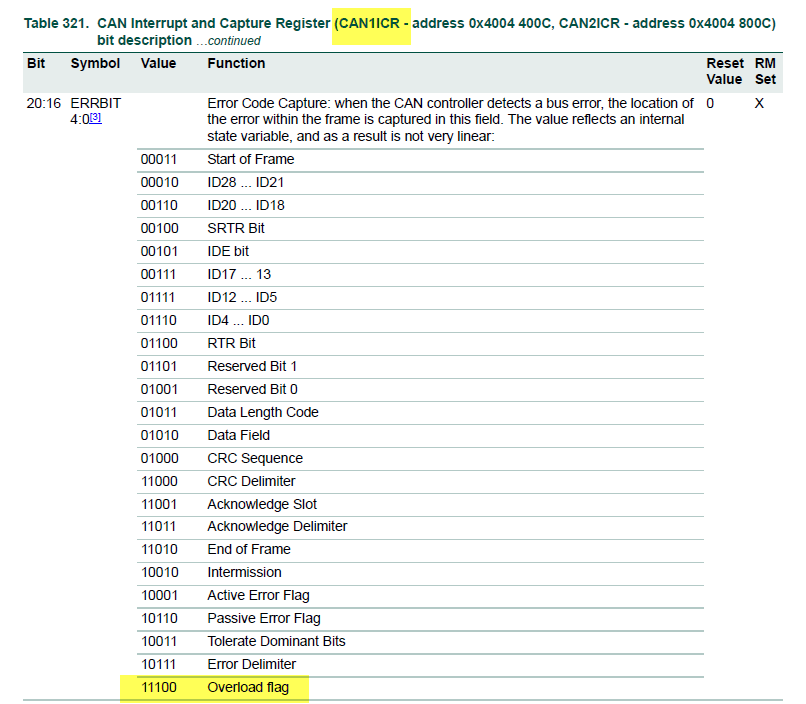Click the 'CRC Delimiter' entry
The image size is (806, 704).
pos(251,481)
